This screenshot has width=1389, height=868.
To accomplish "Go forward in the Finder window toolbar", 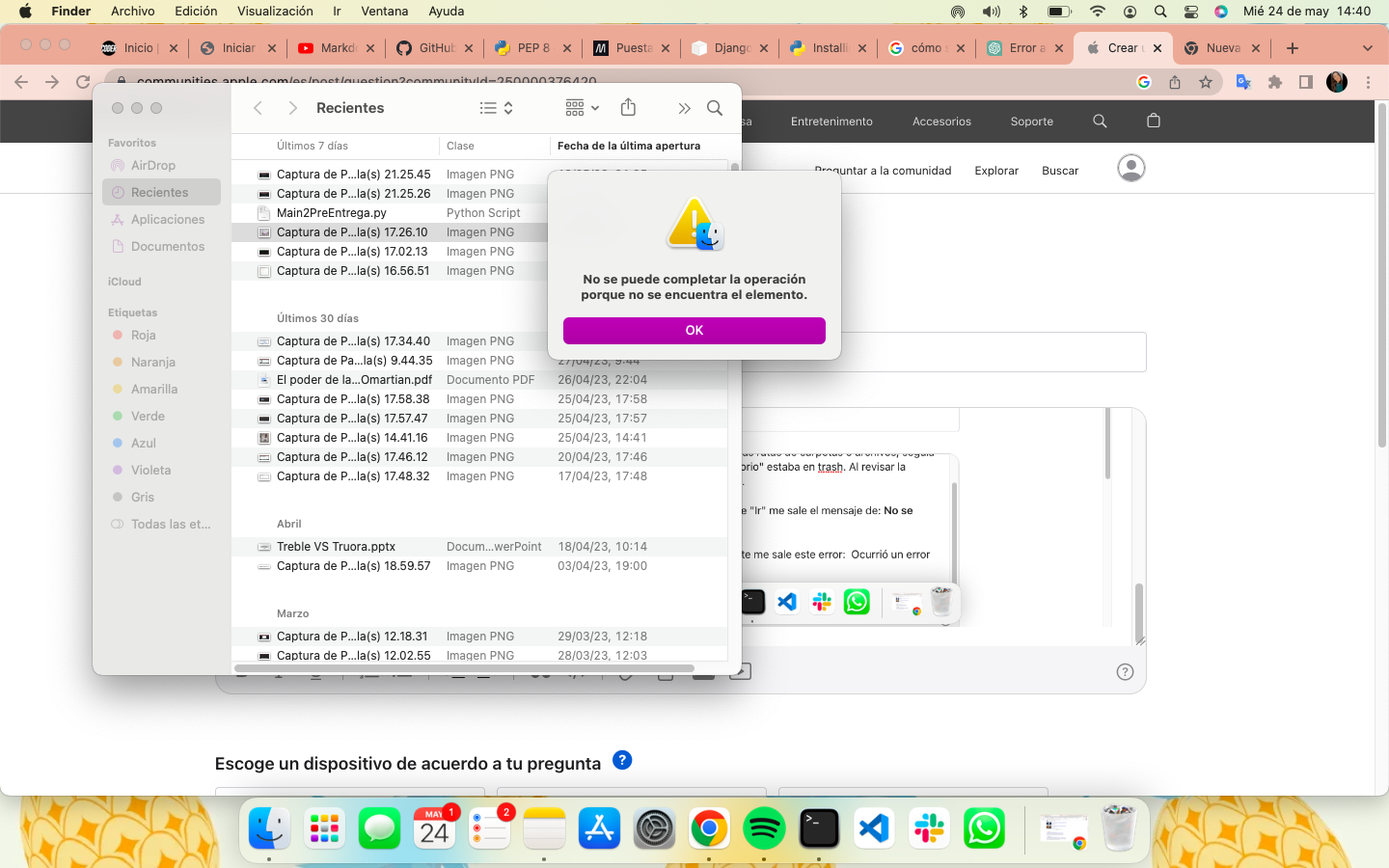I will 293,108.
